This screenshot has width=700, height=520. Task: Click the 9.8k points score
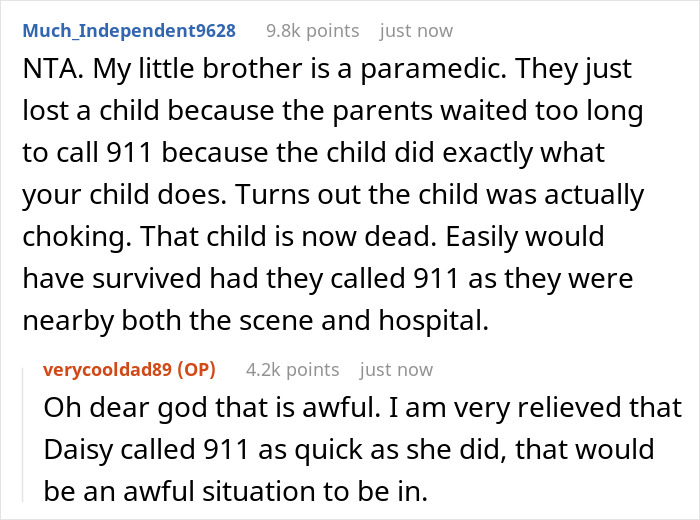point(313,30)
